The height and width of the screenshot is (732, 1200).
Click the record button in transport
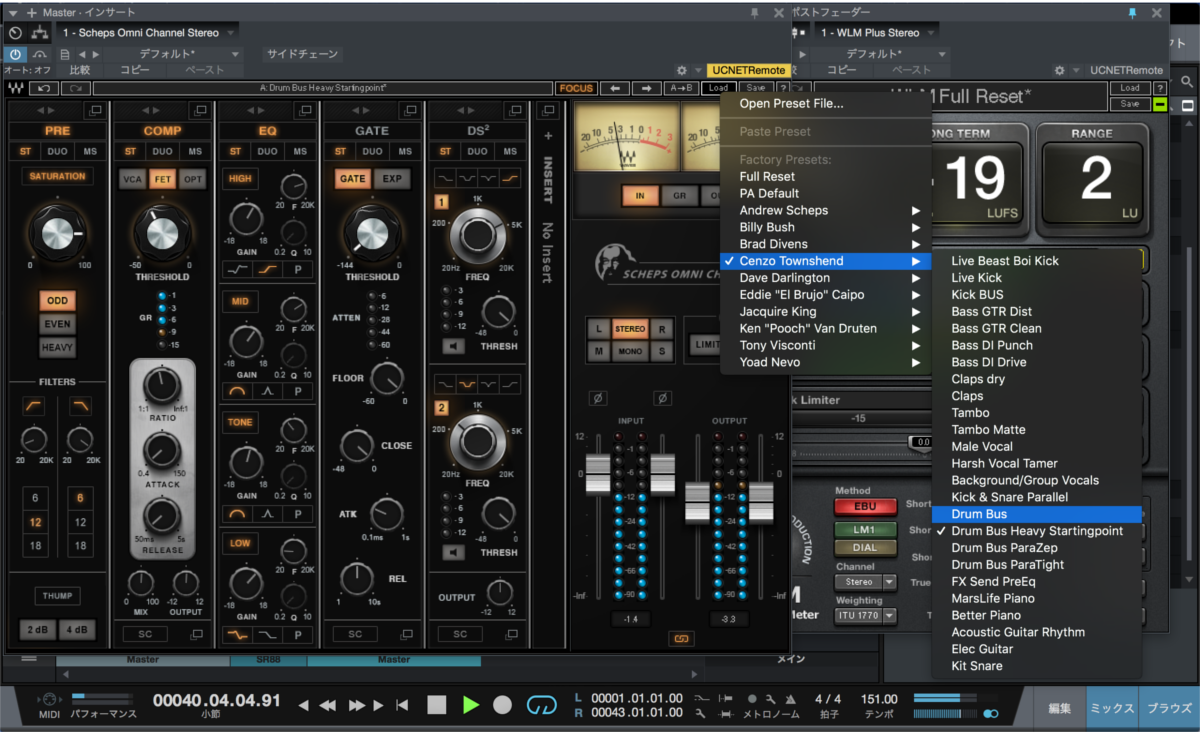tap(502, 705)
